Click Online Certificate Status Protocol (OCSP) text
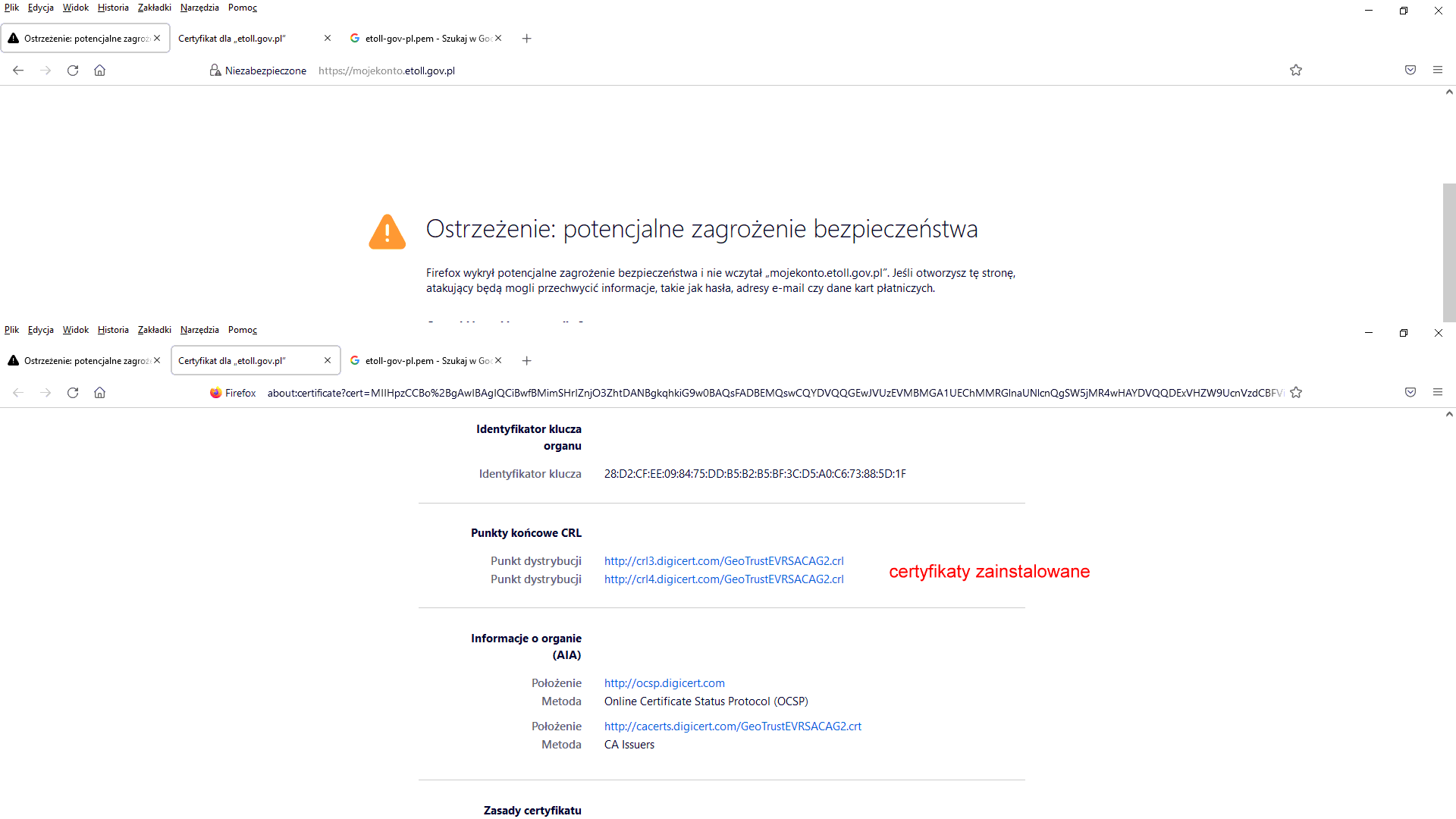 (x=706, y=701)
